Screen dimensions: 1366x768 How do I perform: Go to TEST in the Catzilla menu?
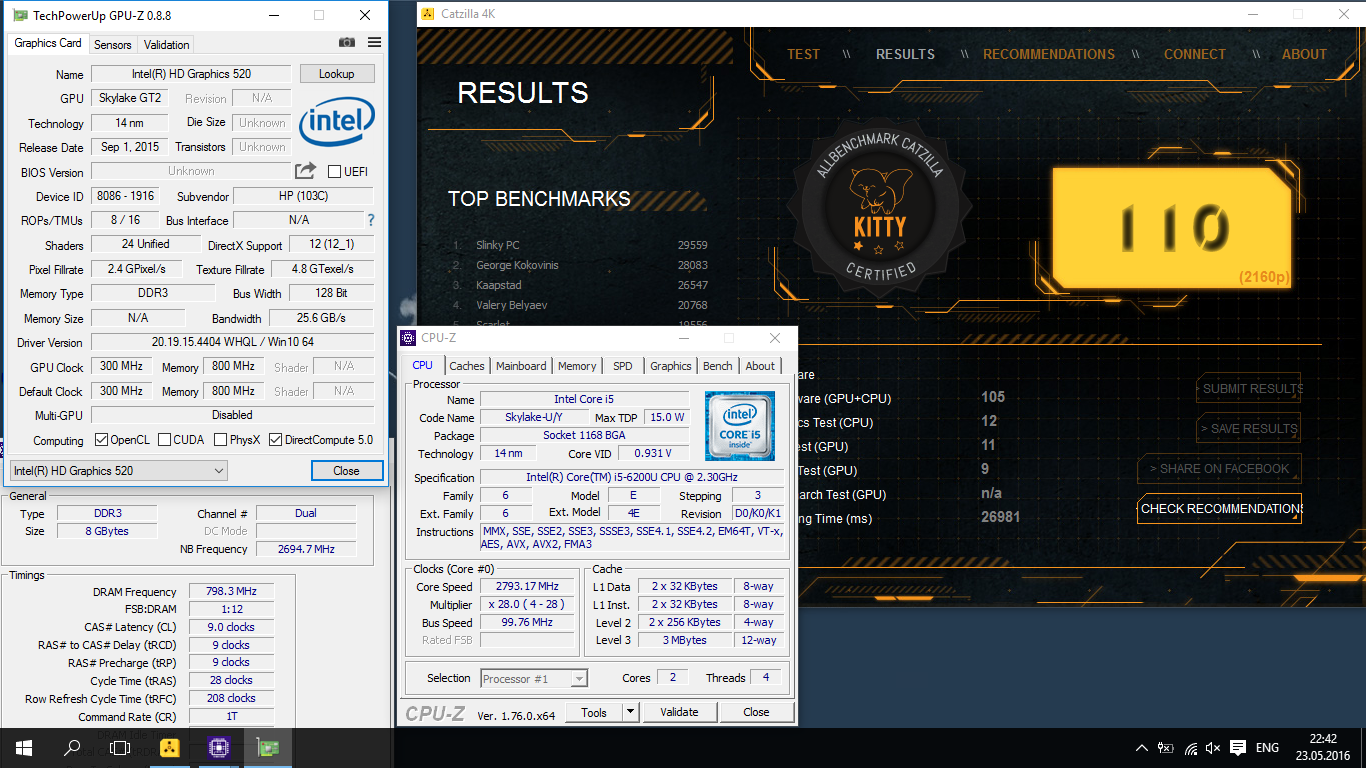pos(803,54)
